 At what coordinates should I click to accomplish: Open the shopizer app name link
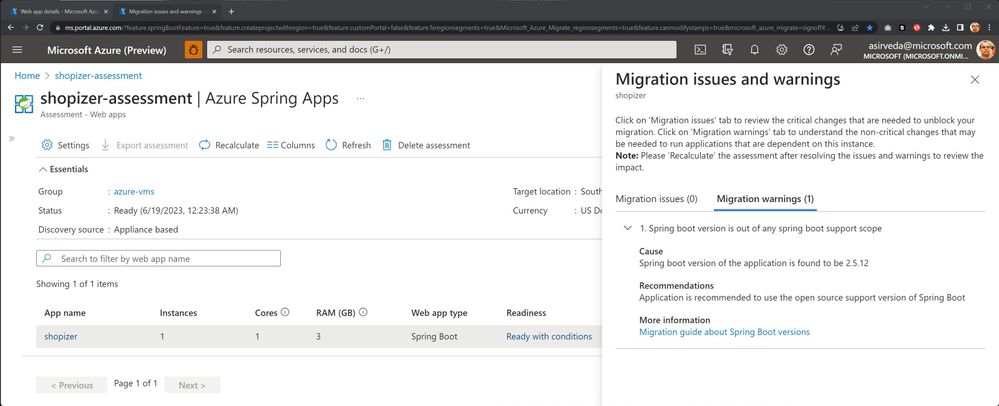(x=61, y=337)
